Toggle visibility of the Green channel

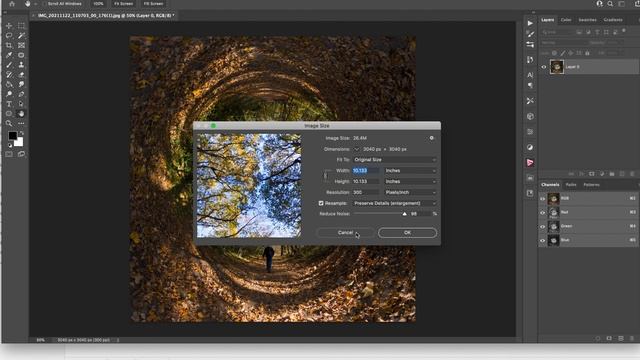point(543,227)
